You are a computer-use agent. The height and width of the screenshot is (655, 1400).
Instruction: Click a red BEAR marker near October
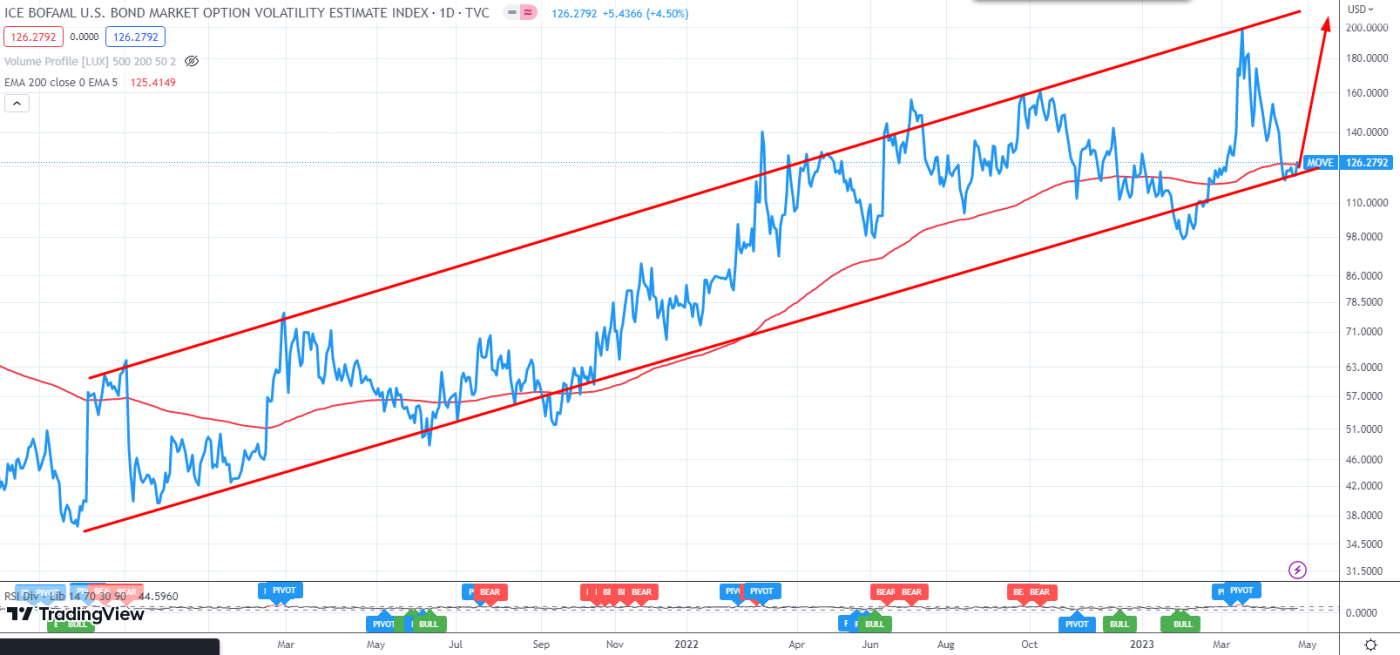click(1040, 591)
